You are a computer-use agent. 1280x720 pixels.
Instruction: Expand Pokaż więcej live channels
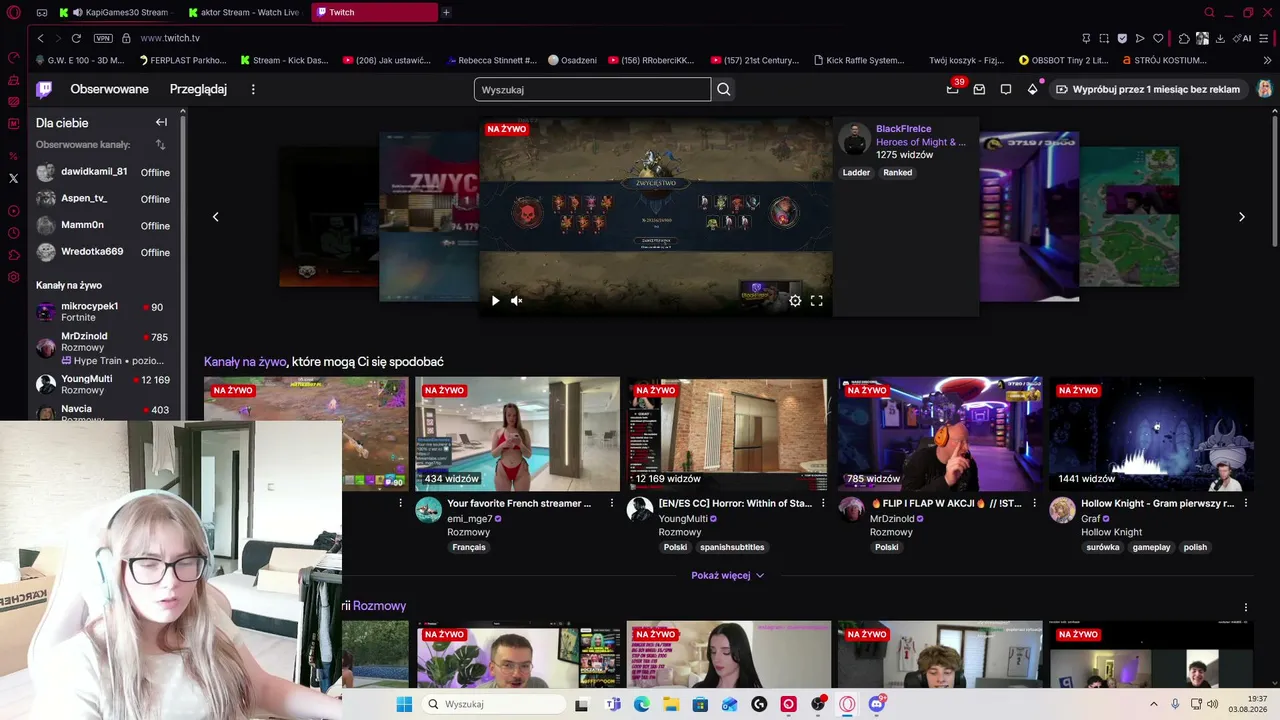pyautogui.click(x=728, y=575)
